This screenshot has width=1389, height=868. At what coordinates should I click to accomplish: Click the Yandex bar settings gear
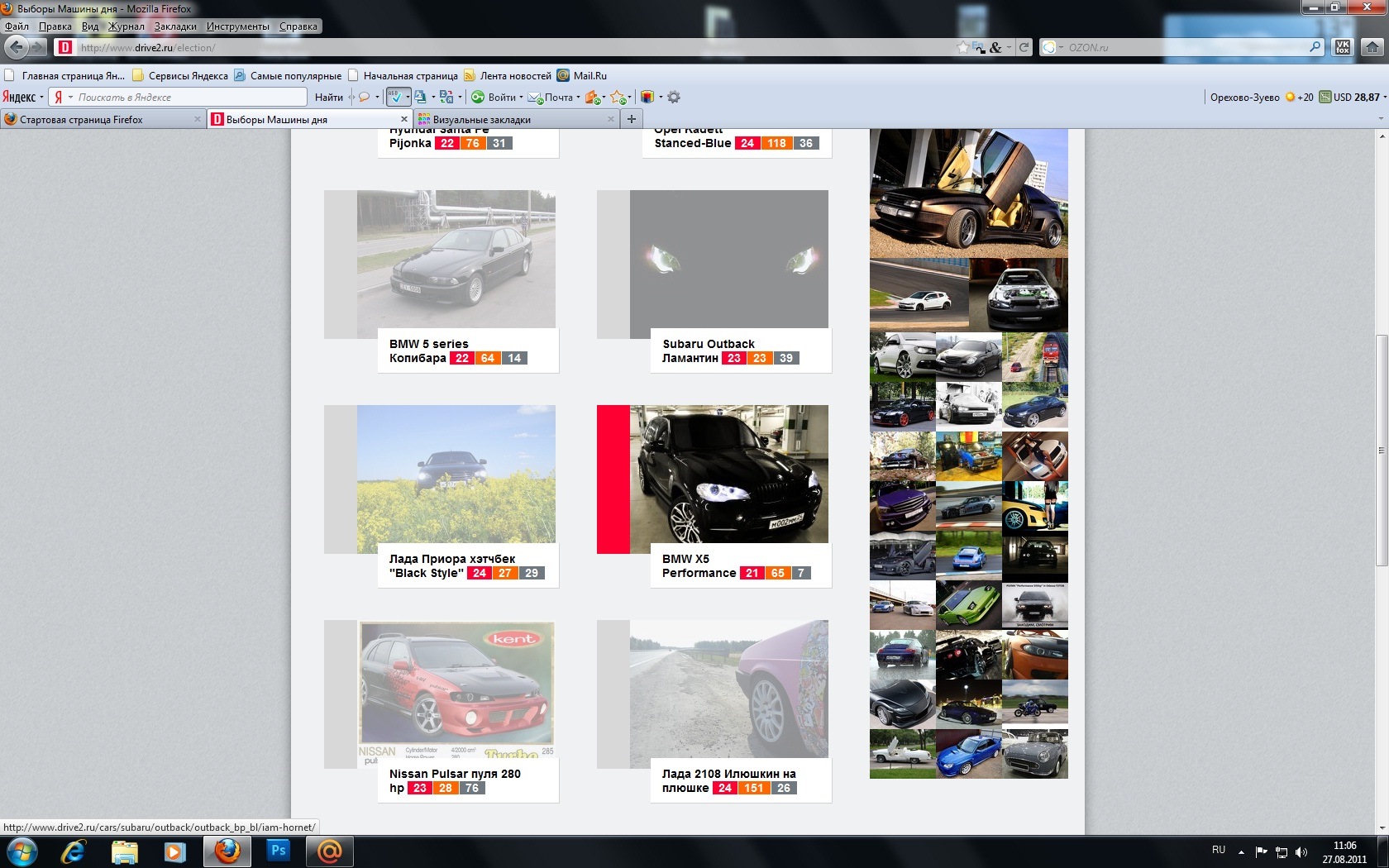pyautogui.click(x=674, y=97)
